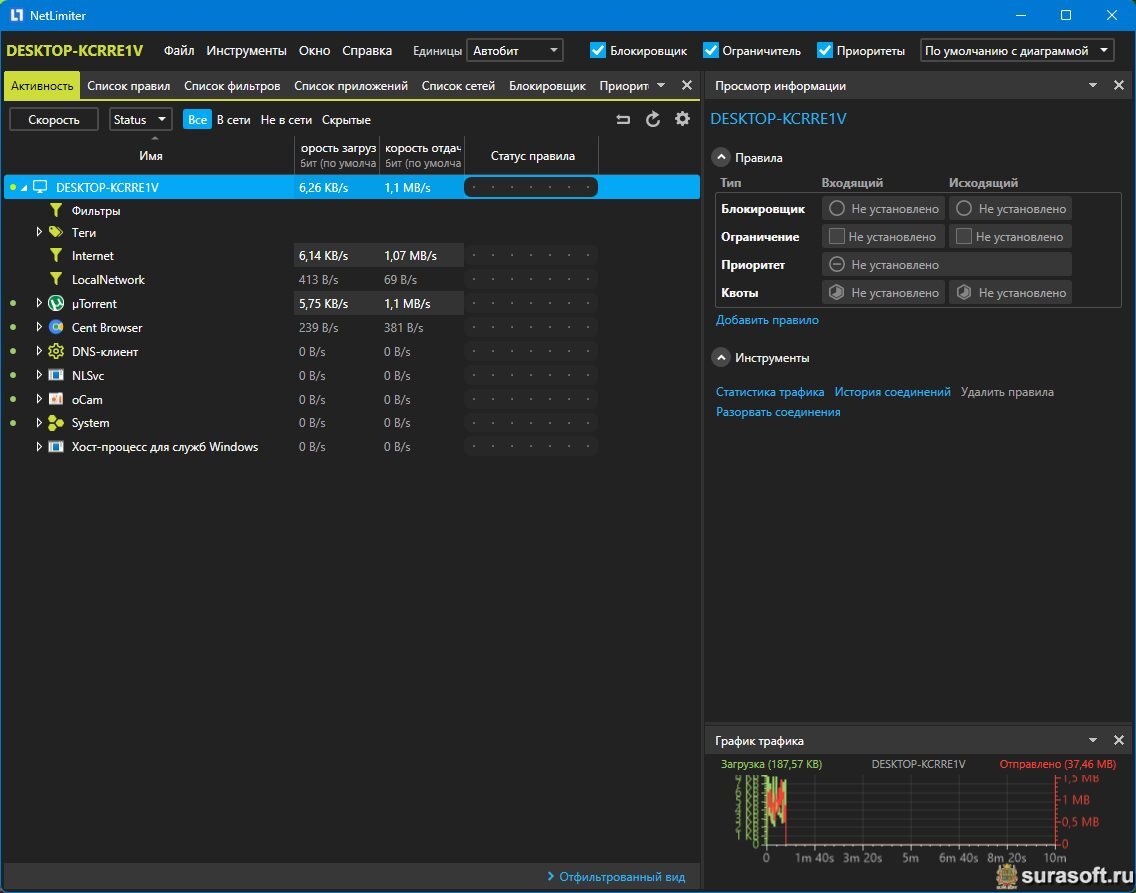Click the Статус правила column header
The width and height of the screenshot is (1136, 893).
click(532, 156)
